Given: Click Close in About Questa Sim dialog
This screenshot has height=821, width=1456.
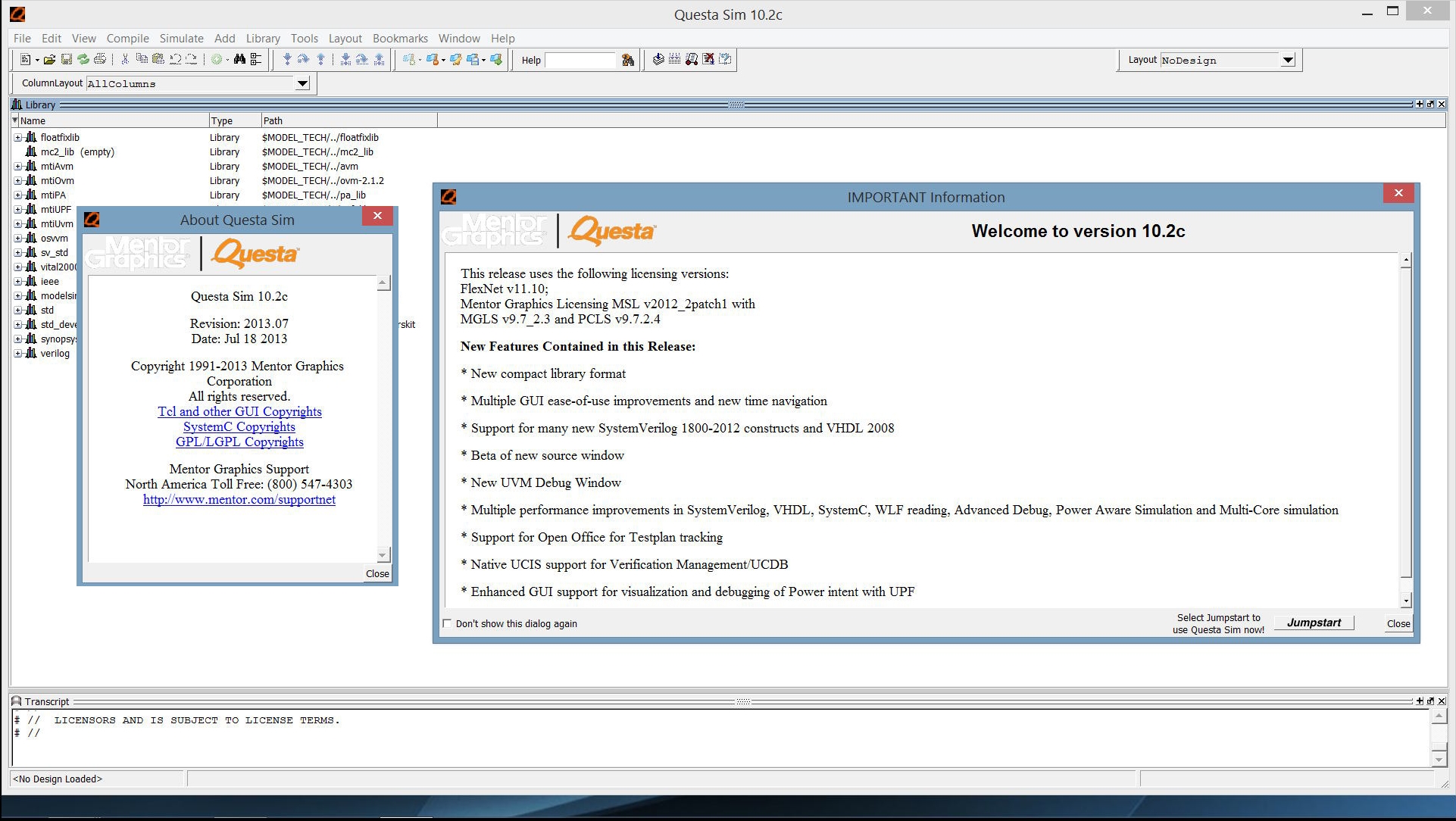Looking at the screenshot, I should tap(377, 574).
